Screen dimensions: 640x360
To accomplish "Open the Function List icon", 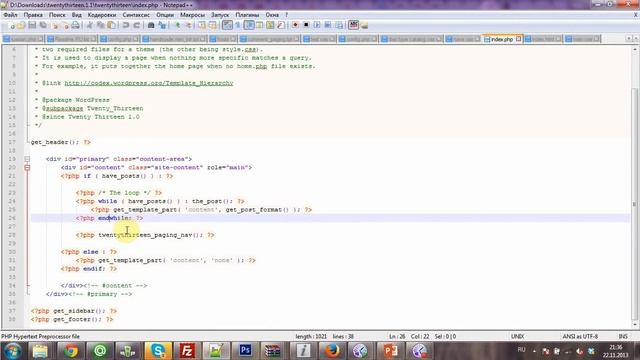I will click(281, 25).
